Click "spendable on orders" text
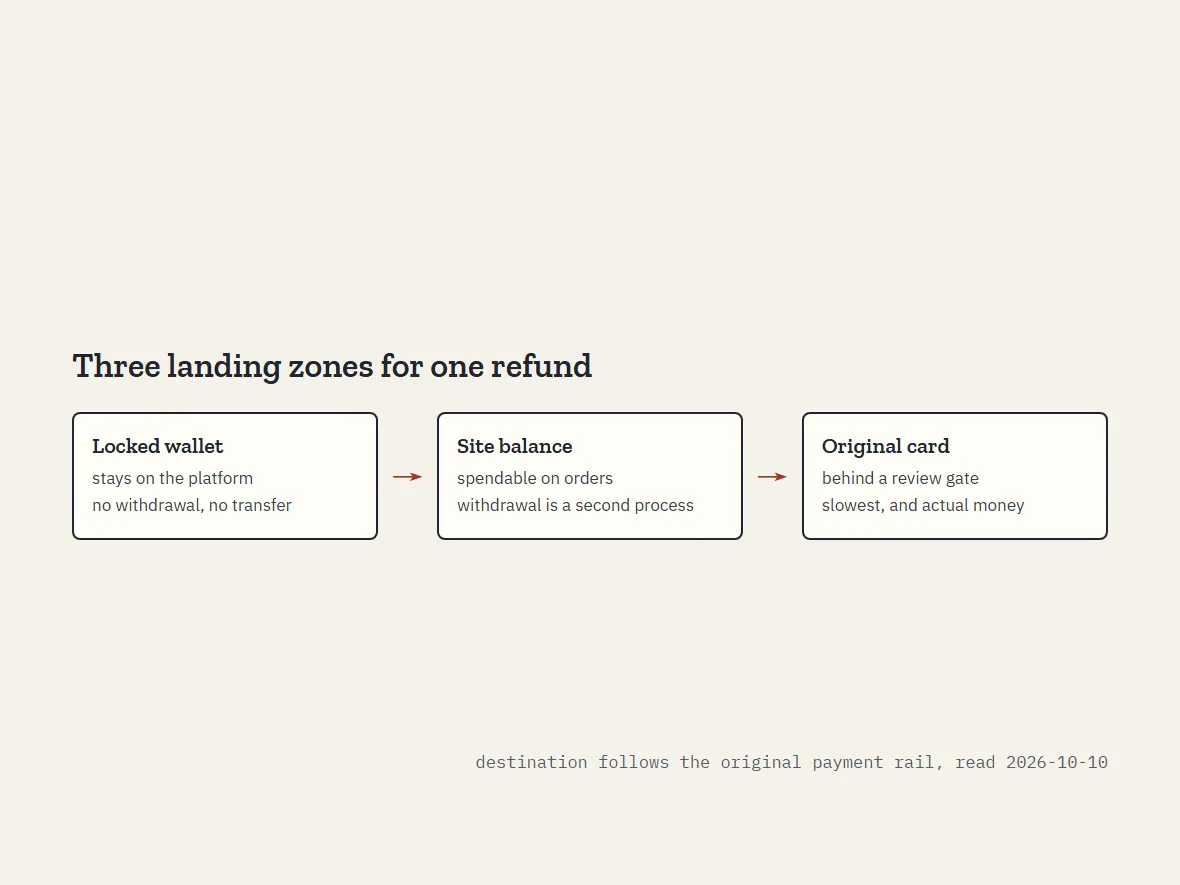The image size is (1180, 885). click(x=534, y=479)
